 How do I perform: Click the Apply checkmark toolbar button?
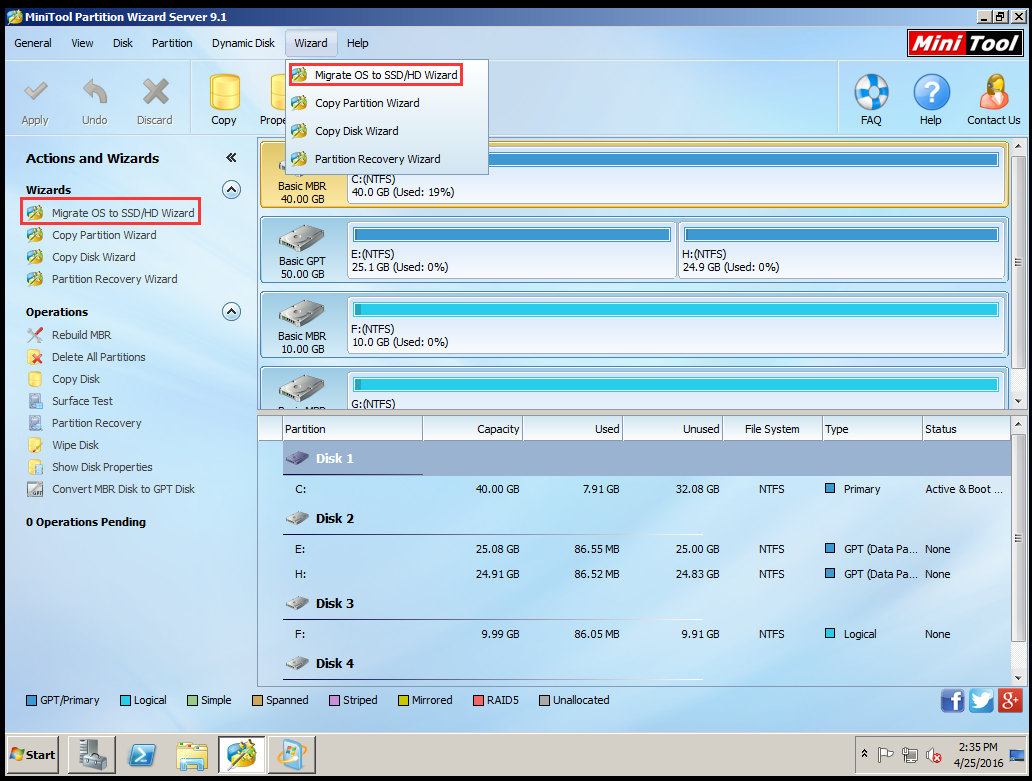[35, 101]
